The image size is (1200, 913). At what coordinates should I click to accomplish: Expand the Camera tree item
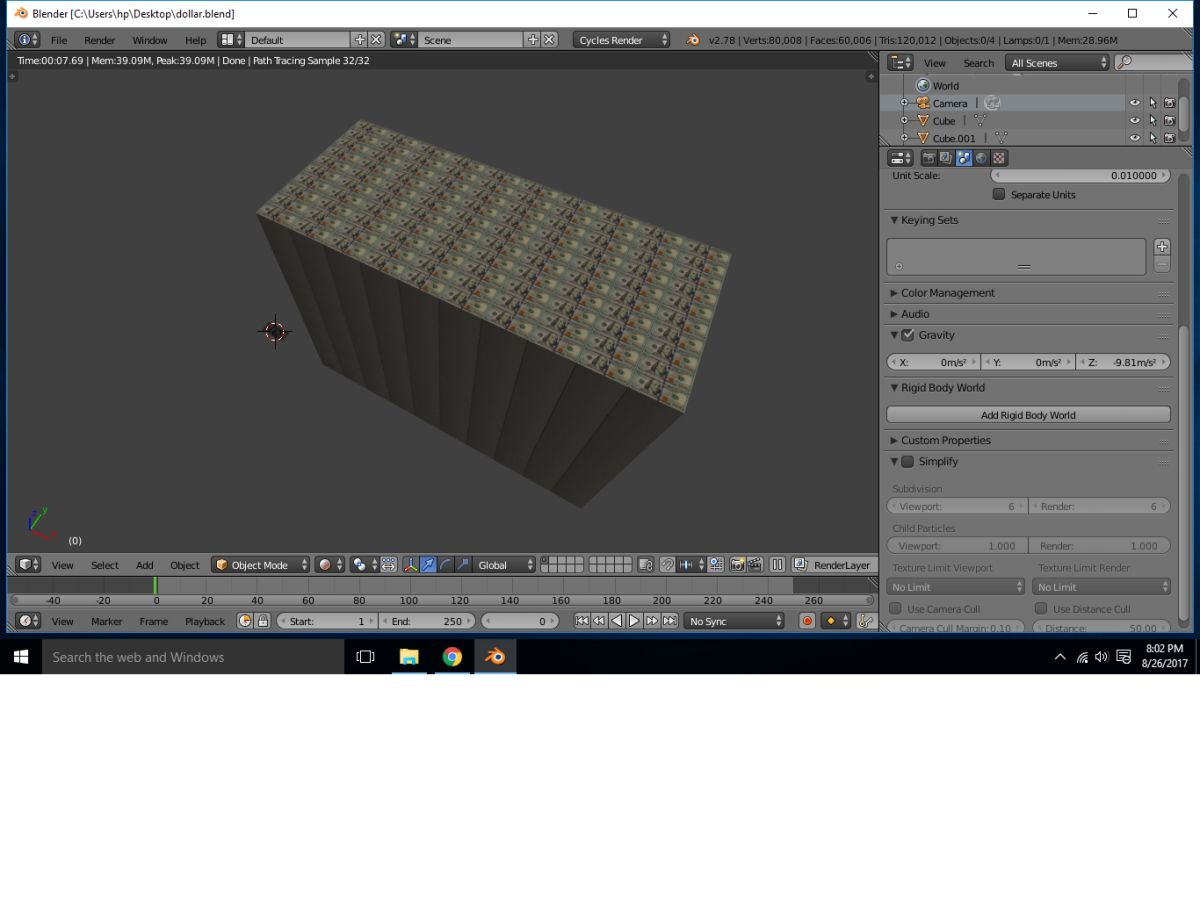tap(904, 103)
